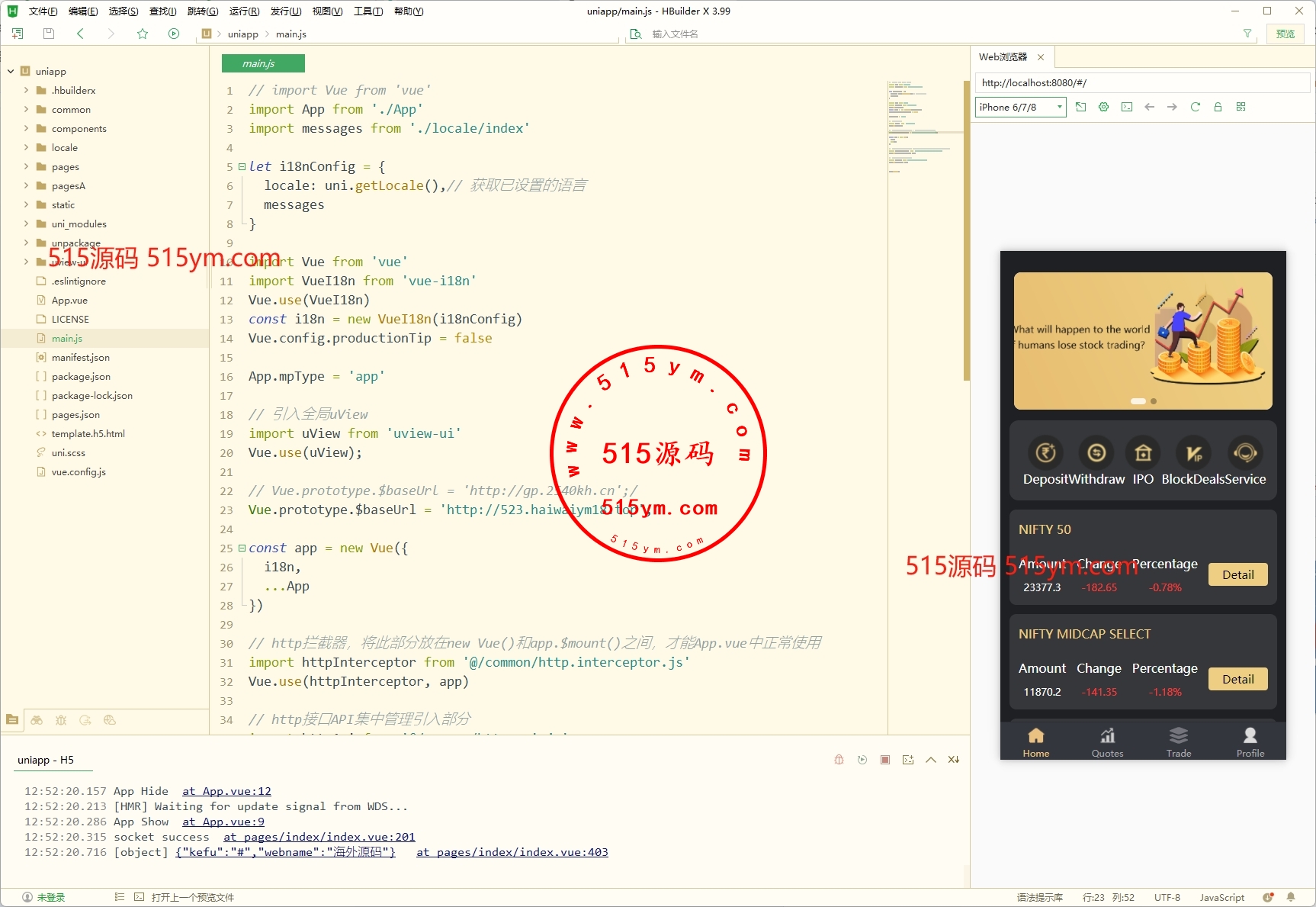Open the browser devtools console icon
Viewport: 1316px width, 907px height.
click(1126, 107)
